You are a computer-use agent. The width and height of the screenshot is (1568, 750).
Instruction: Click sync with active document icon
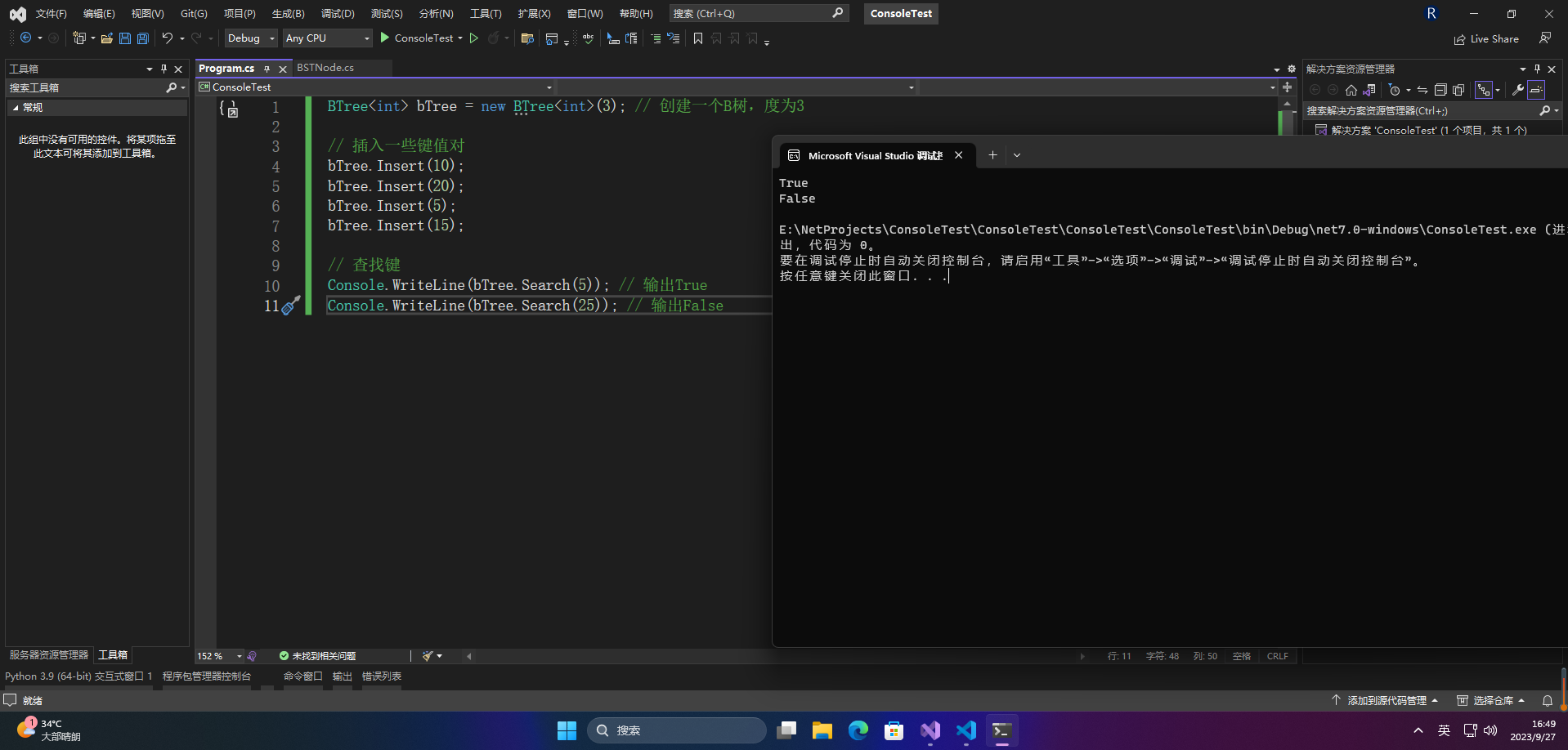[1422, 90]
